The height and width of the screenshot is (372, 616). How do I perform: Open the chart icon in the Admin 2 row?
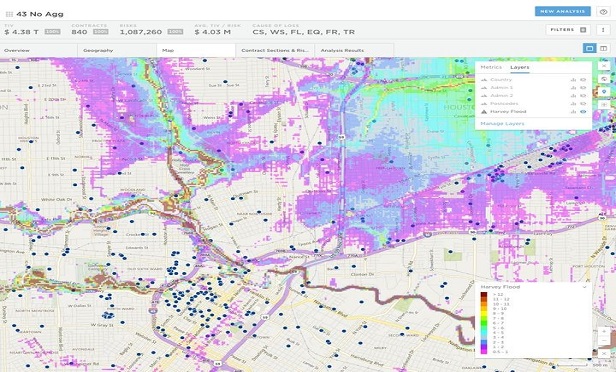pyautogui.click(x=574, y=95)
